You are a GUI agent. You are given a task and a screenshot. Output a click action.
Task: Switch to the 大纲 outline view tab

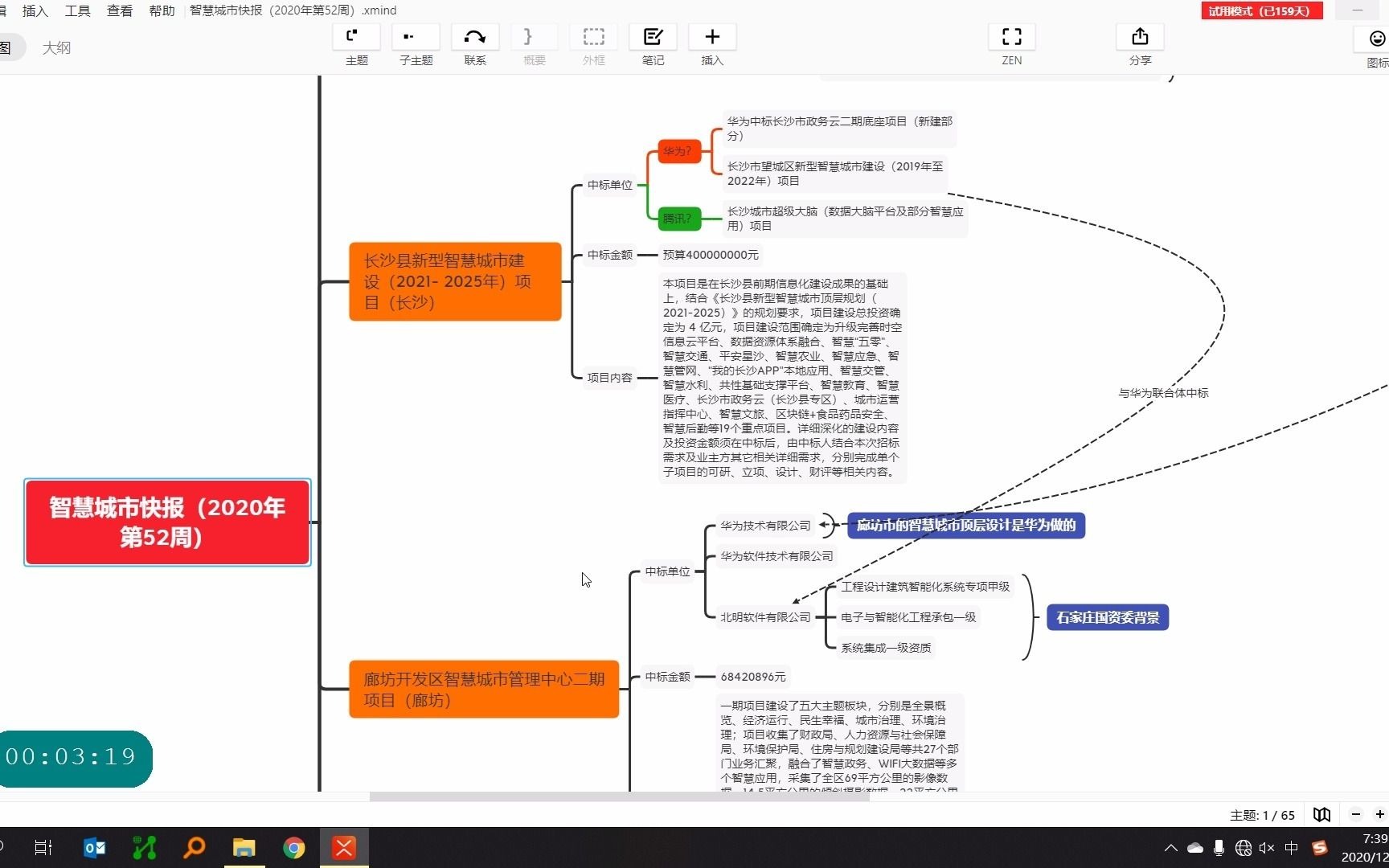[56, 48]
